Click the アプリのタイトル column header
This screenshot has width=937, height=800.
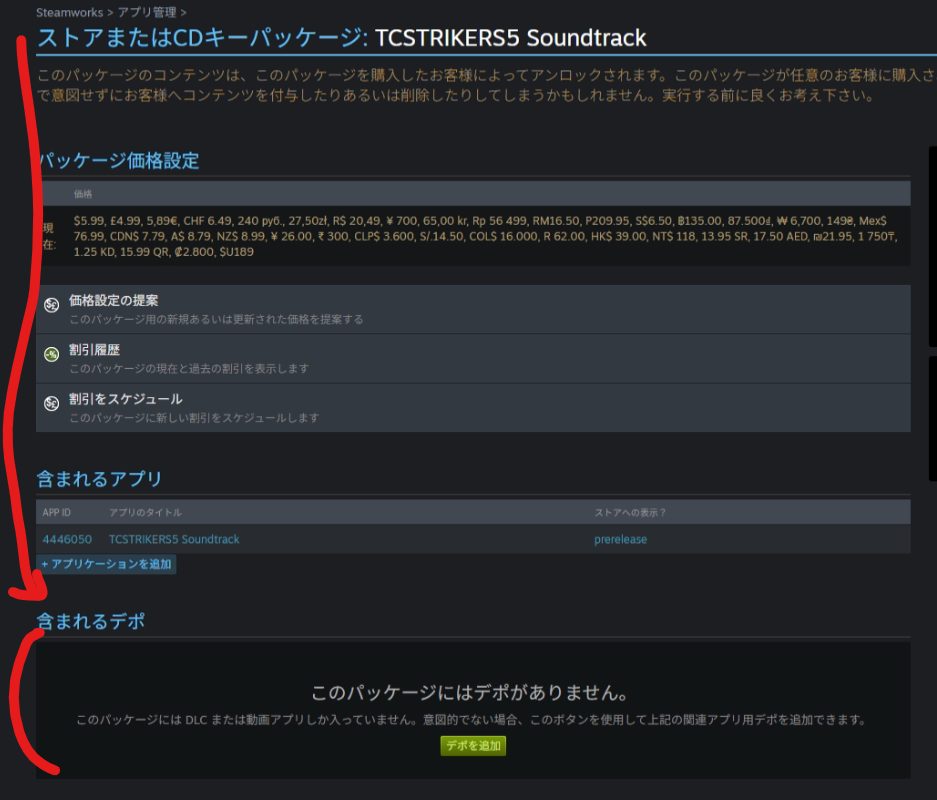click(145, 512)
